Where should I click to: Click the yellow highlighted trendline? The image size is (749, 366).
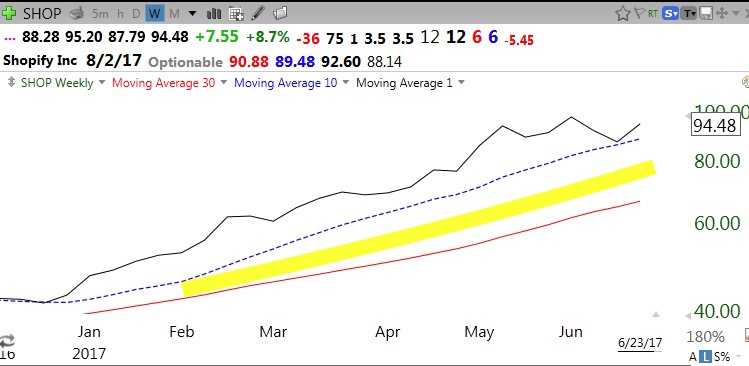418,228
